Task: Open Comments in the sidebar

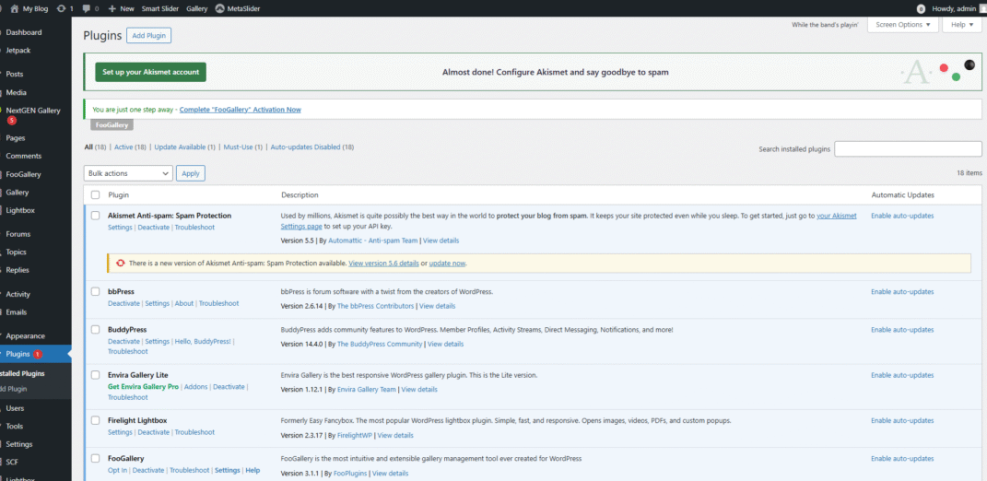Action: click(23, 156)
